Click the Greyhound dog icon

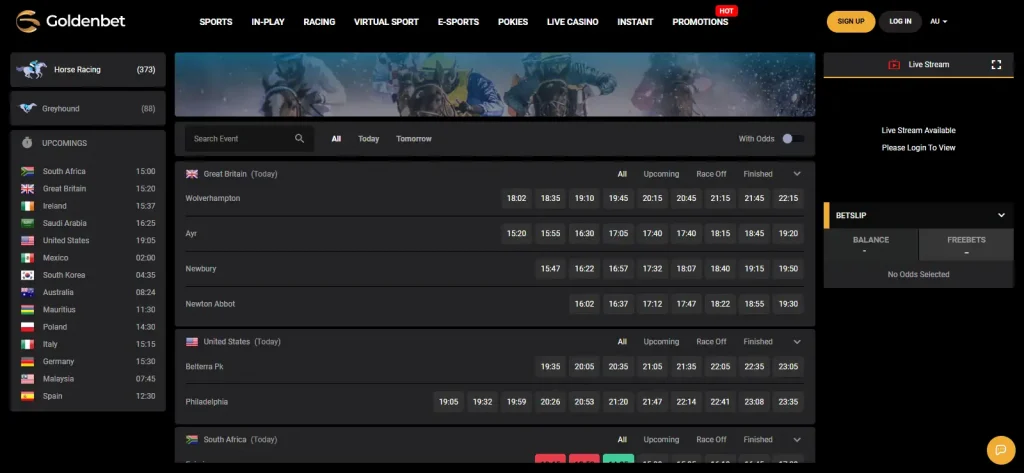[x=27, y=108]
